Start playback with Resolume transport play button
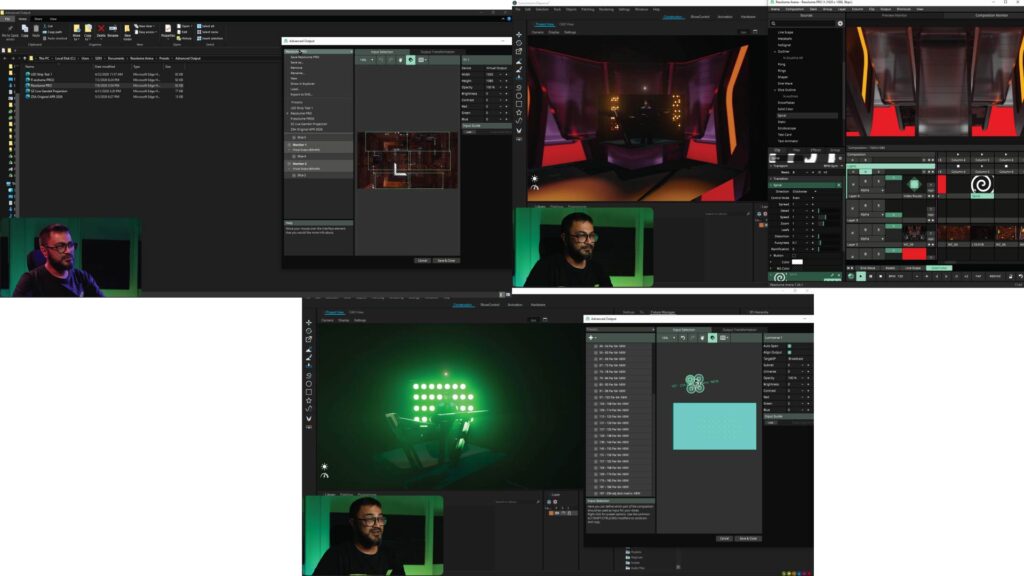The height and width of the screenshot is (576, 1024). (861, 276)
